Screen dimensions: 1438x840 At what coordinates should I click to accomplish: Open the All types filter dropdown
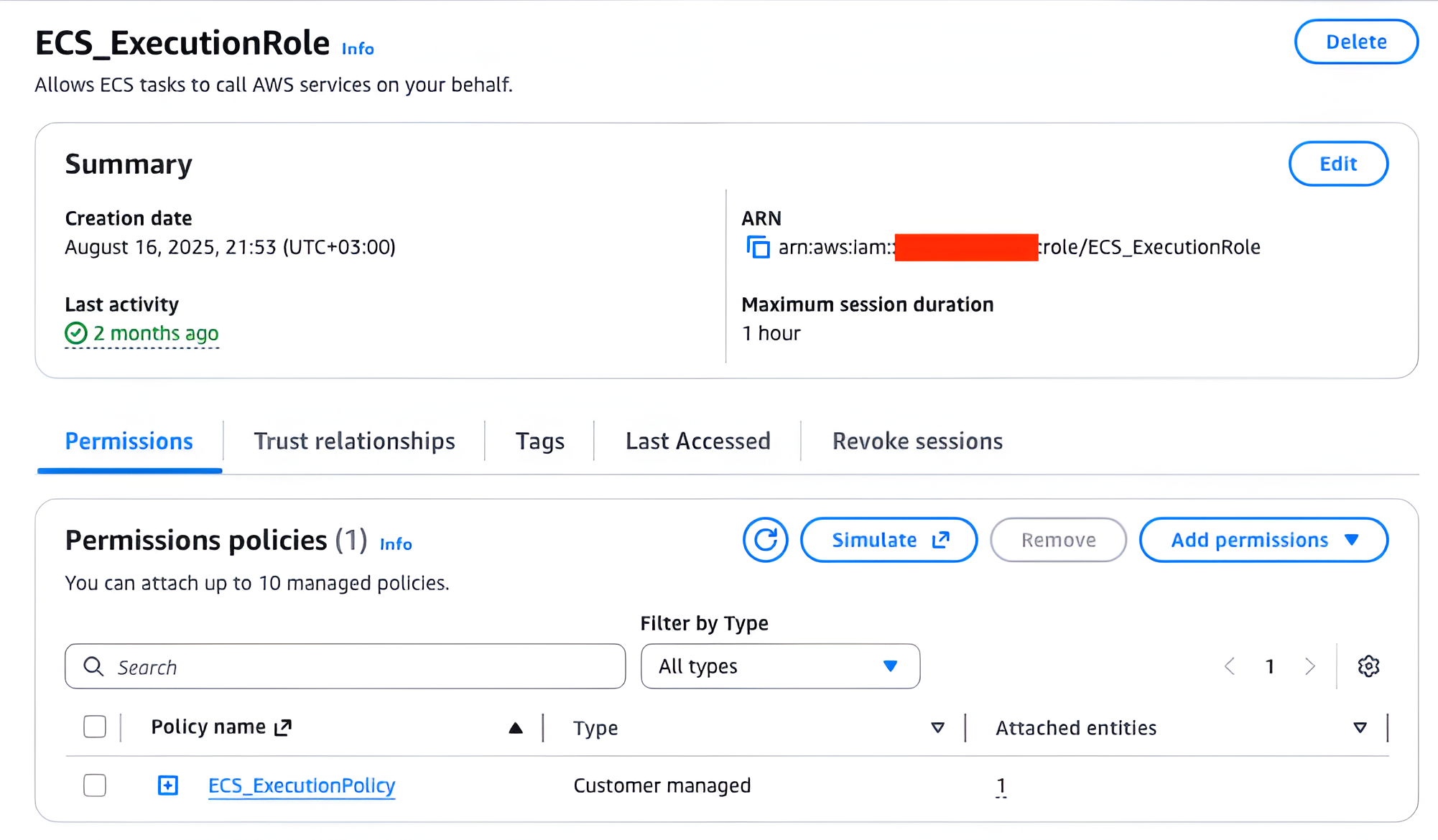click(779, 666)
